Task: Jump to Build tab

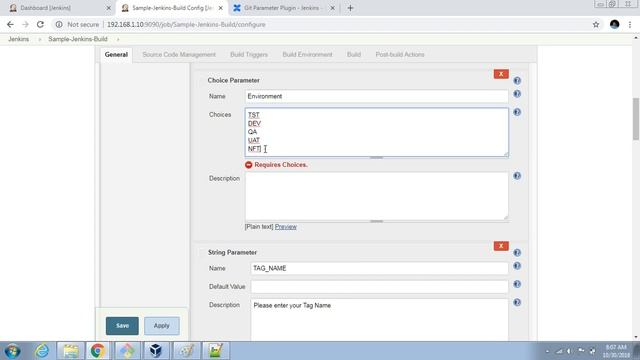Action: (x=354, y=54)
